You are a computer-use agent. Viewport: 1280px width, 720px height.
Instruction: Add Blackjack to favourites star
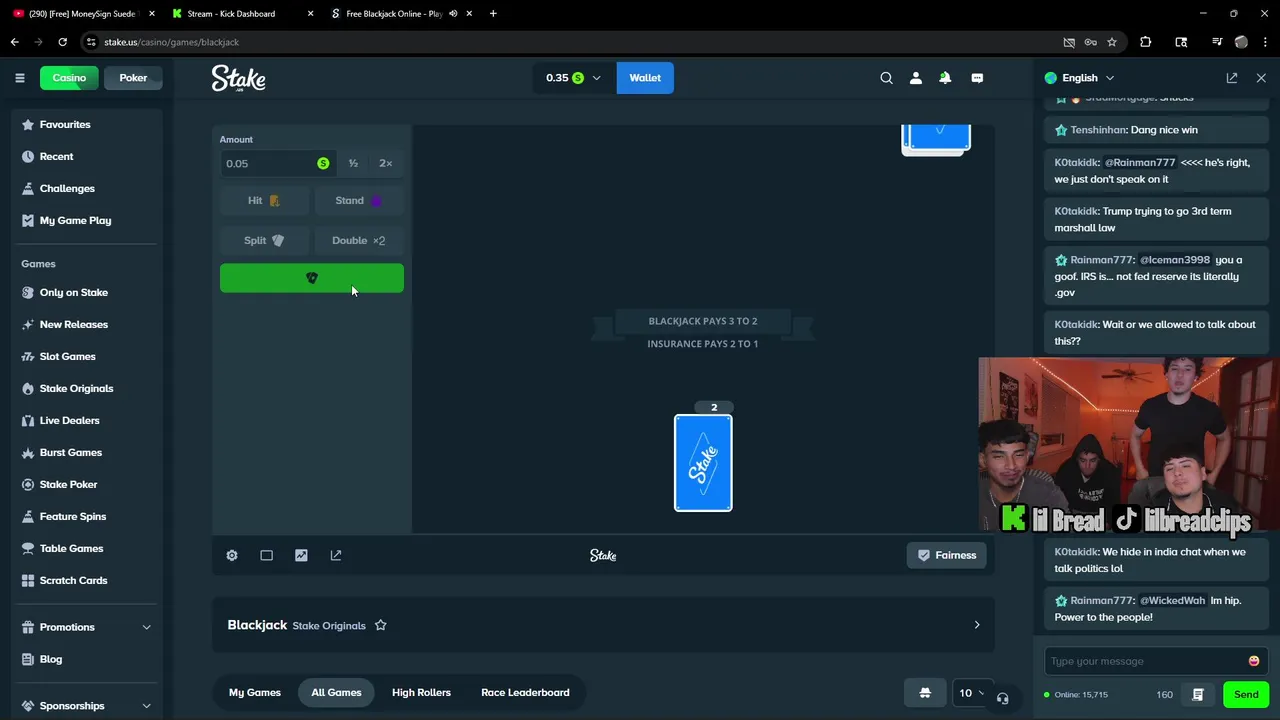coord(380,625)
